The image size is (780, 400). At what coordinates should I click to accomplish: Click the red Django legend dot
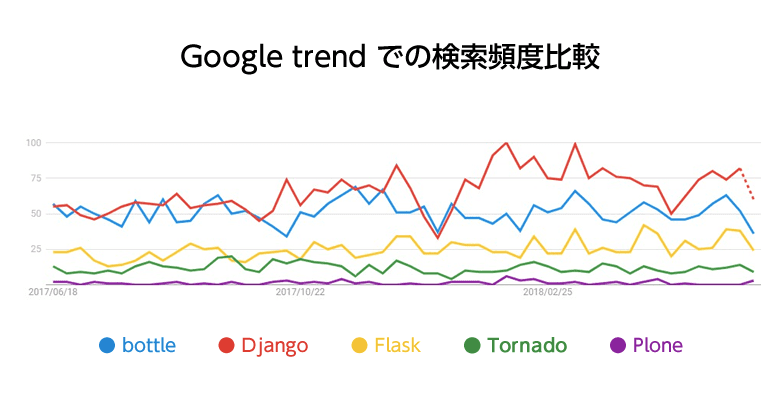tap(226, 345)
